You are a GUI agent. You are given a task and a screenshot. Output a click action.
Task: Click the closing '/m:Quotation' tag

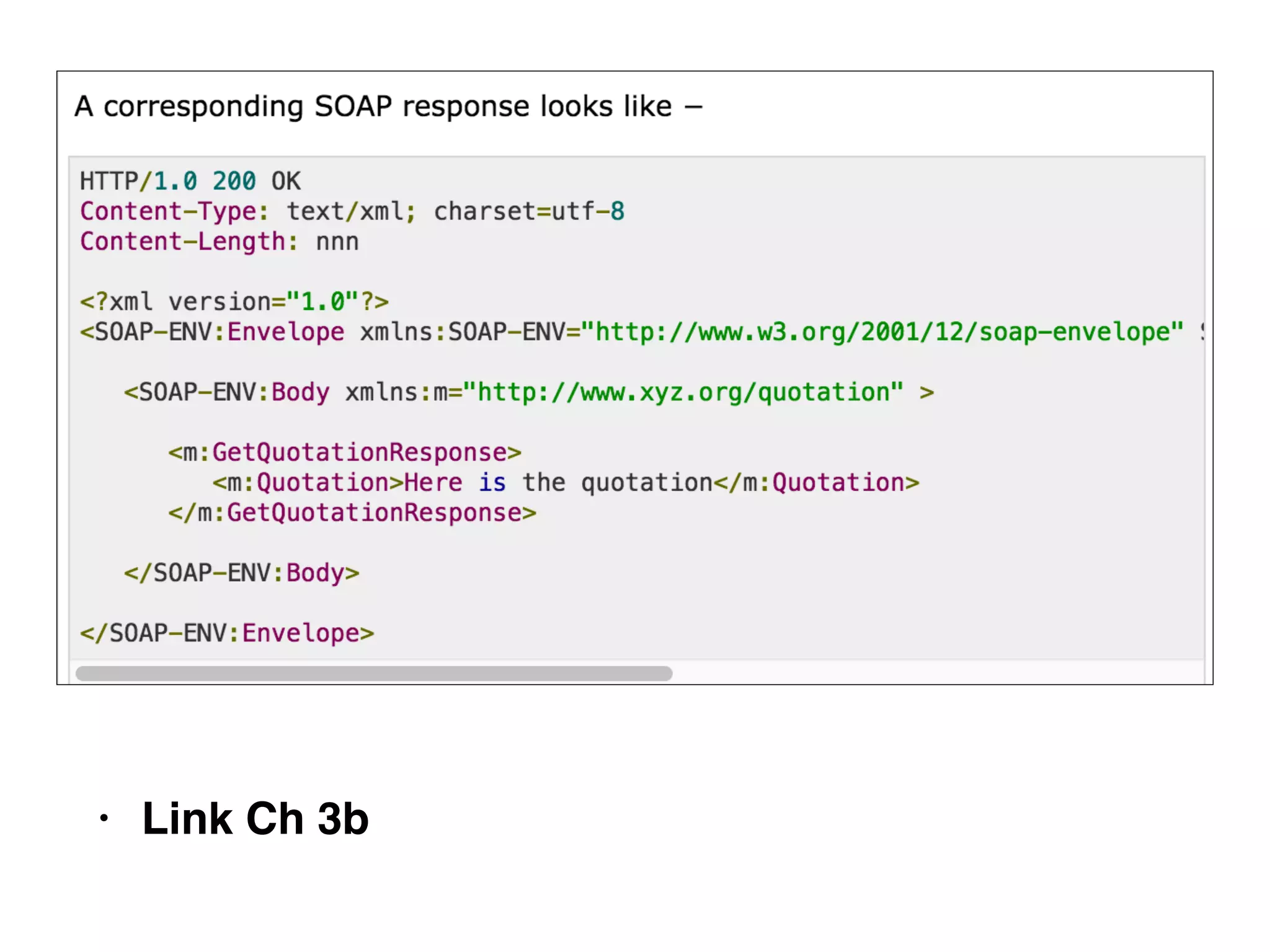click(816, 483)
